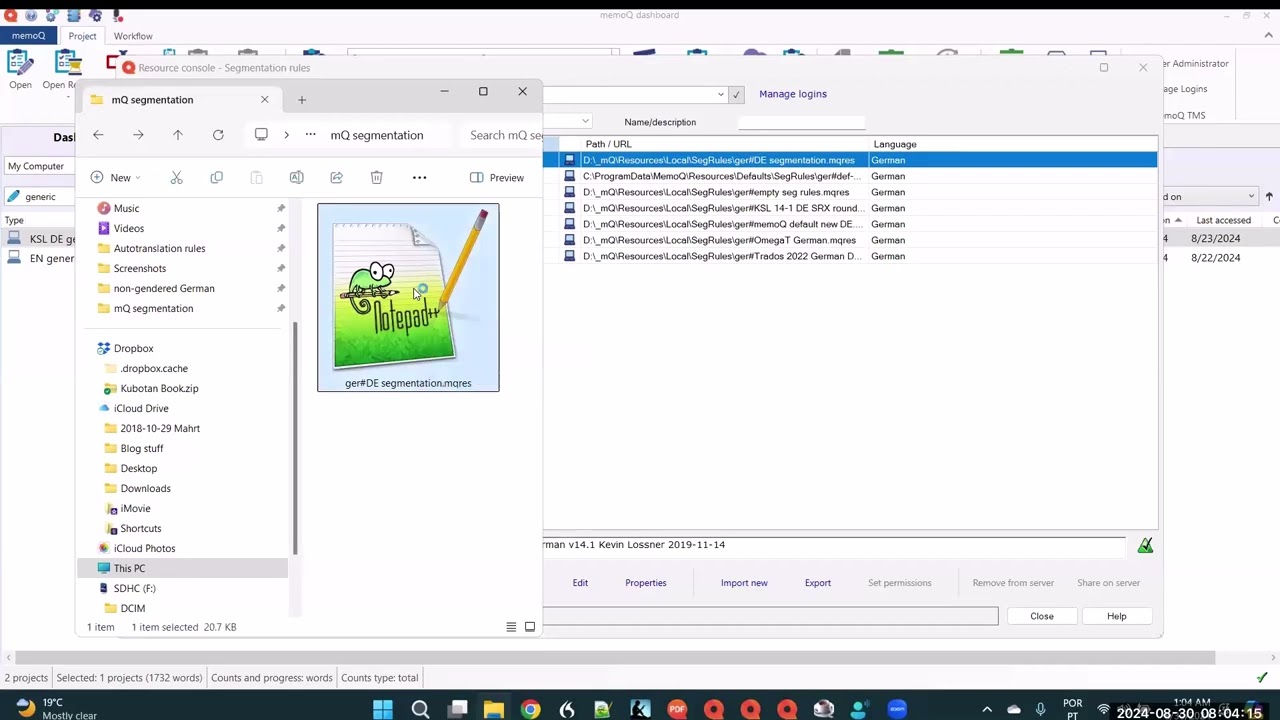
Task: Show hidden system tray icons
Action: 987,709
